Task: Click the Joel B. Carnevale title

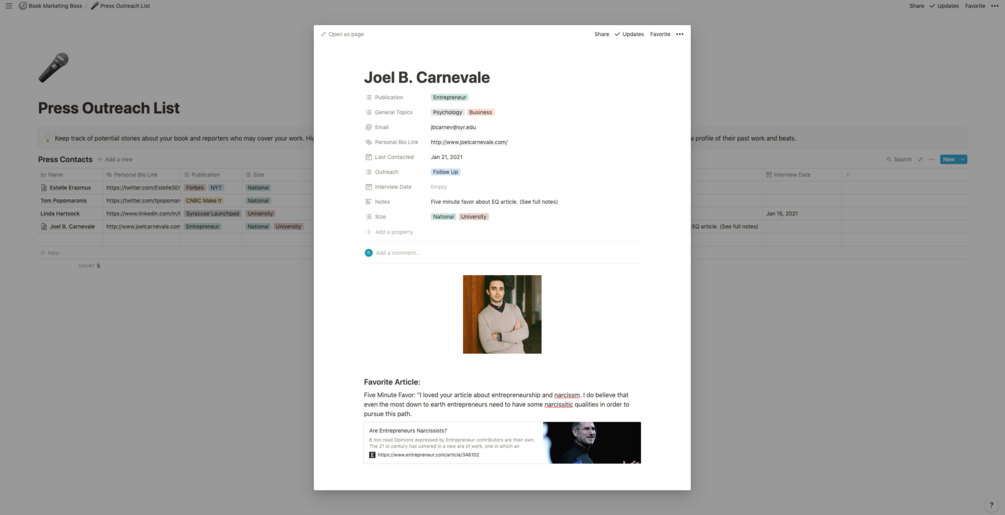Action: click(427, 78)
